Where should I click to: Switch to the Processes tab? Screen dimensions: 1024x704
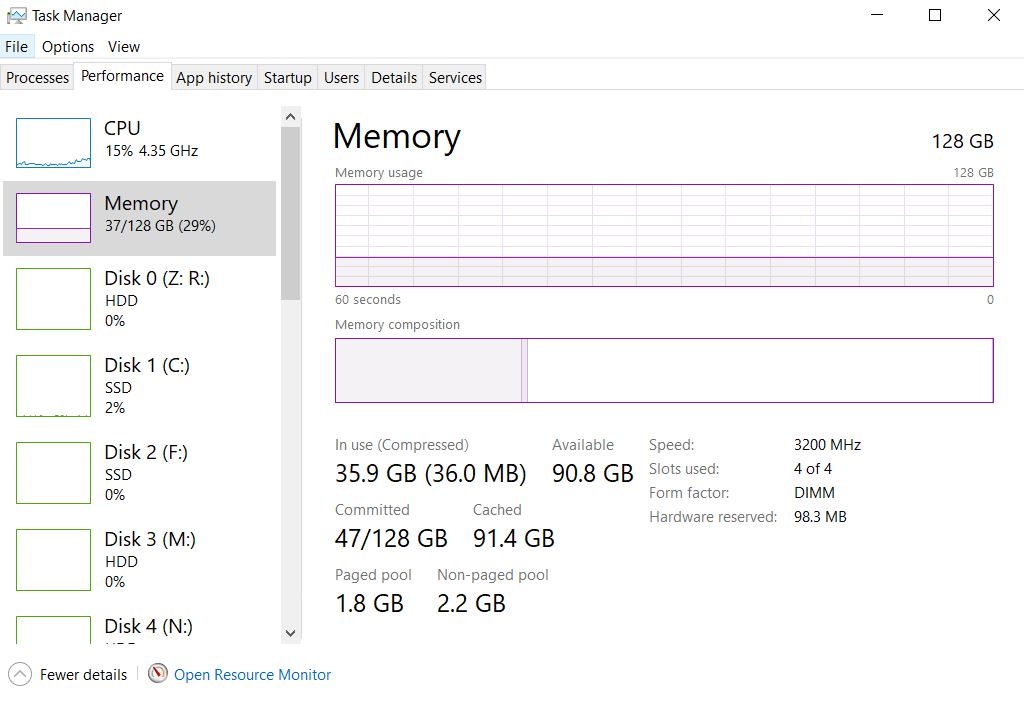click(38, 78)
